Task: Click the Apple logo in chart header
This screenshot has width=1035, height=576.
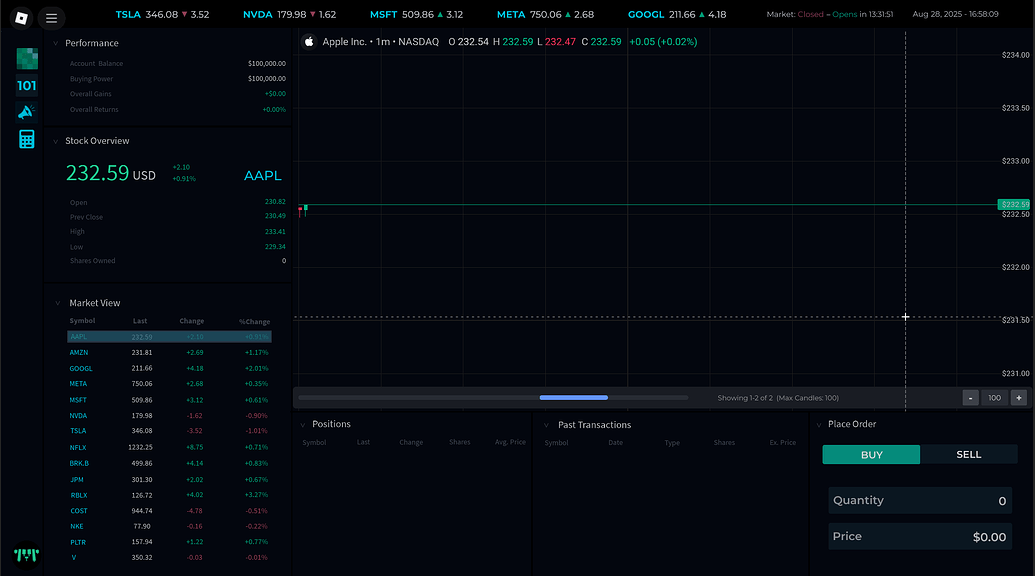Action: [x=309, y=42]
